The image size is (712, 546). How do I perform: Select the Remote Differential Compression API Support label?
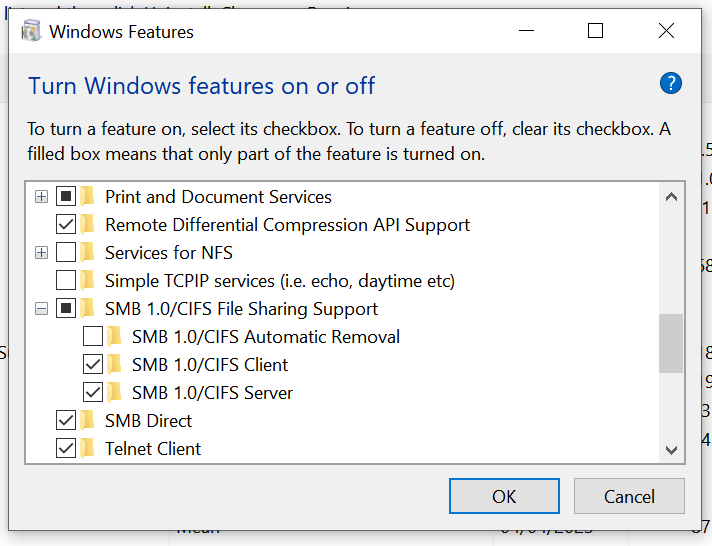287,225
